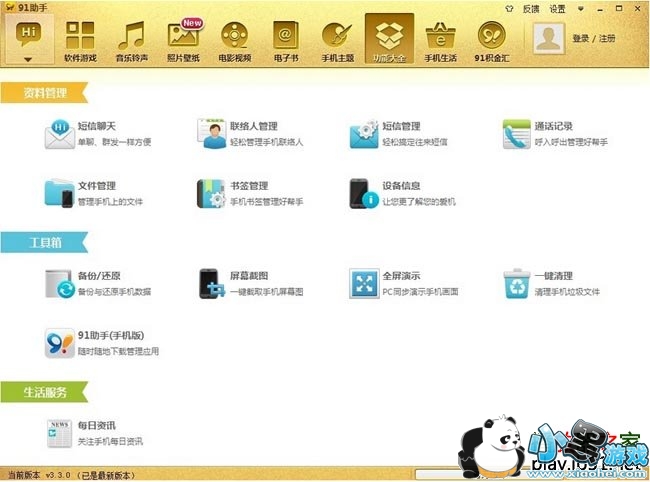The height and width of the screenshot is (482, 650).
Task: Open 音乐铃声 section
Action: click(132, 41)
